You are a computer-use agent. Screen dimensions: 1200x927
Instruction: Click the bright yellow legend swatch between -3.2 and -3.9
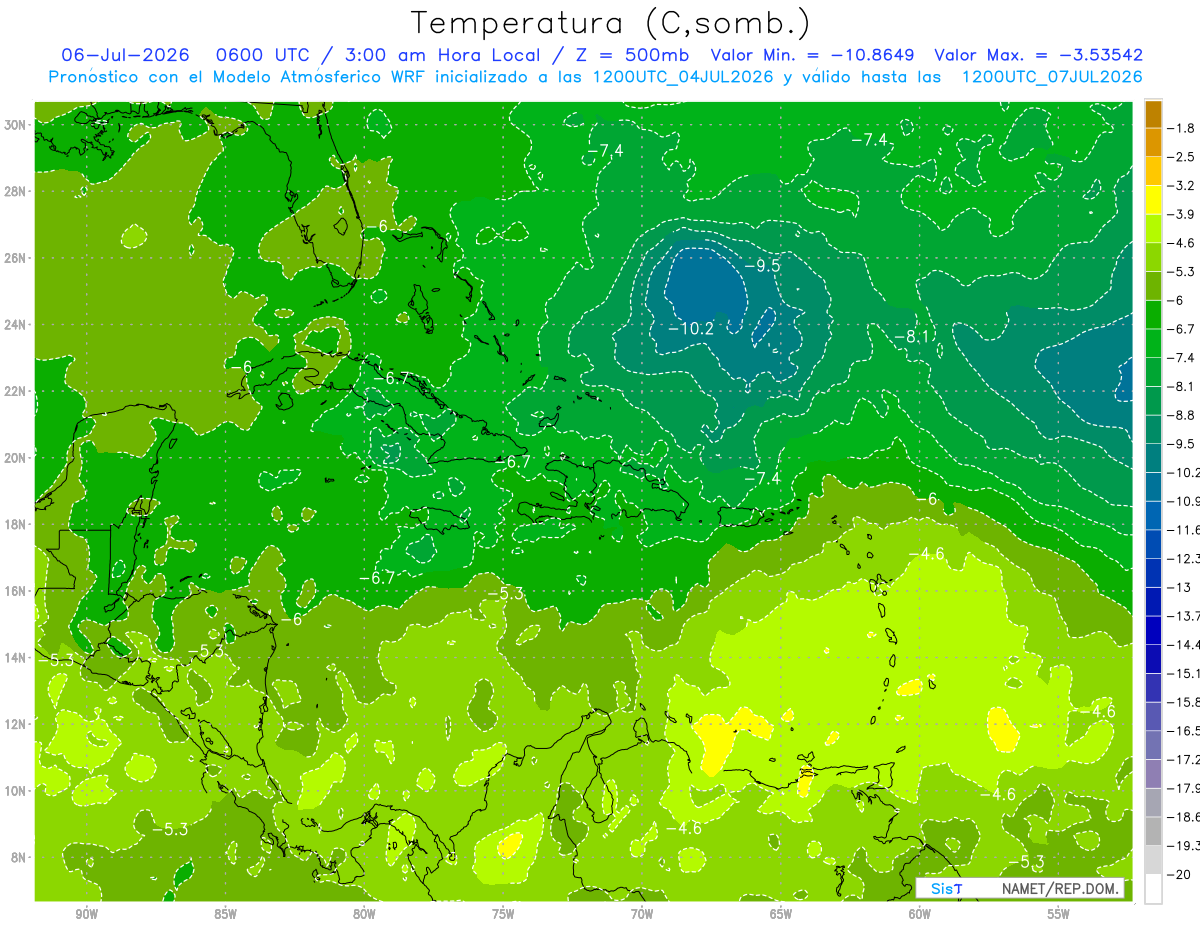pos(1153,199)
